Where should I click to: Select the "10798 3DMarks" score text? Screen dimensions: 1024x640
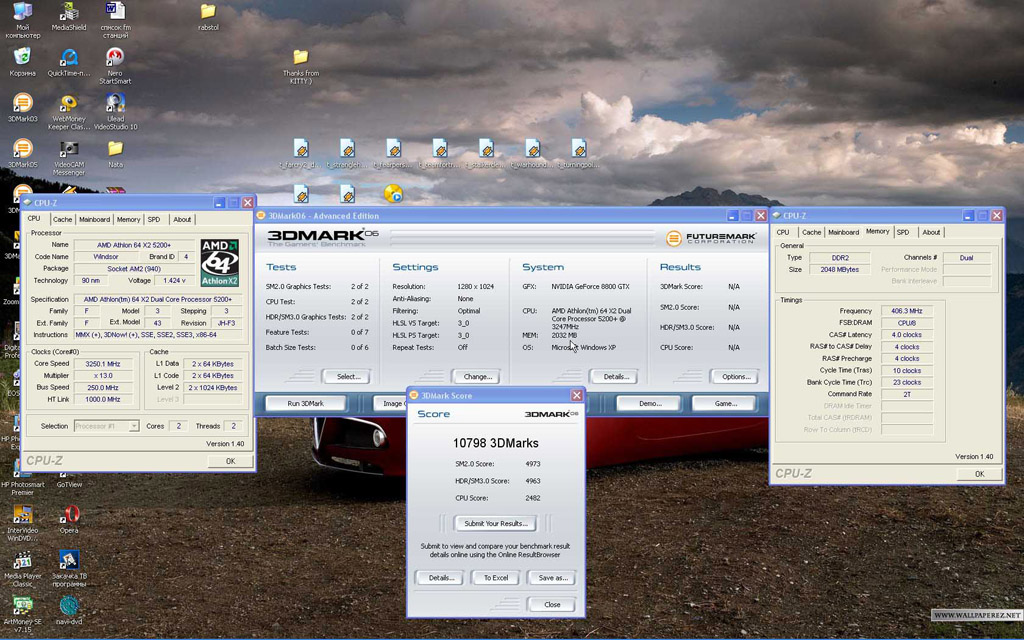click(x=496, y=443)
